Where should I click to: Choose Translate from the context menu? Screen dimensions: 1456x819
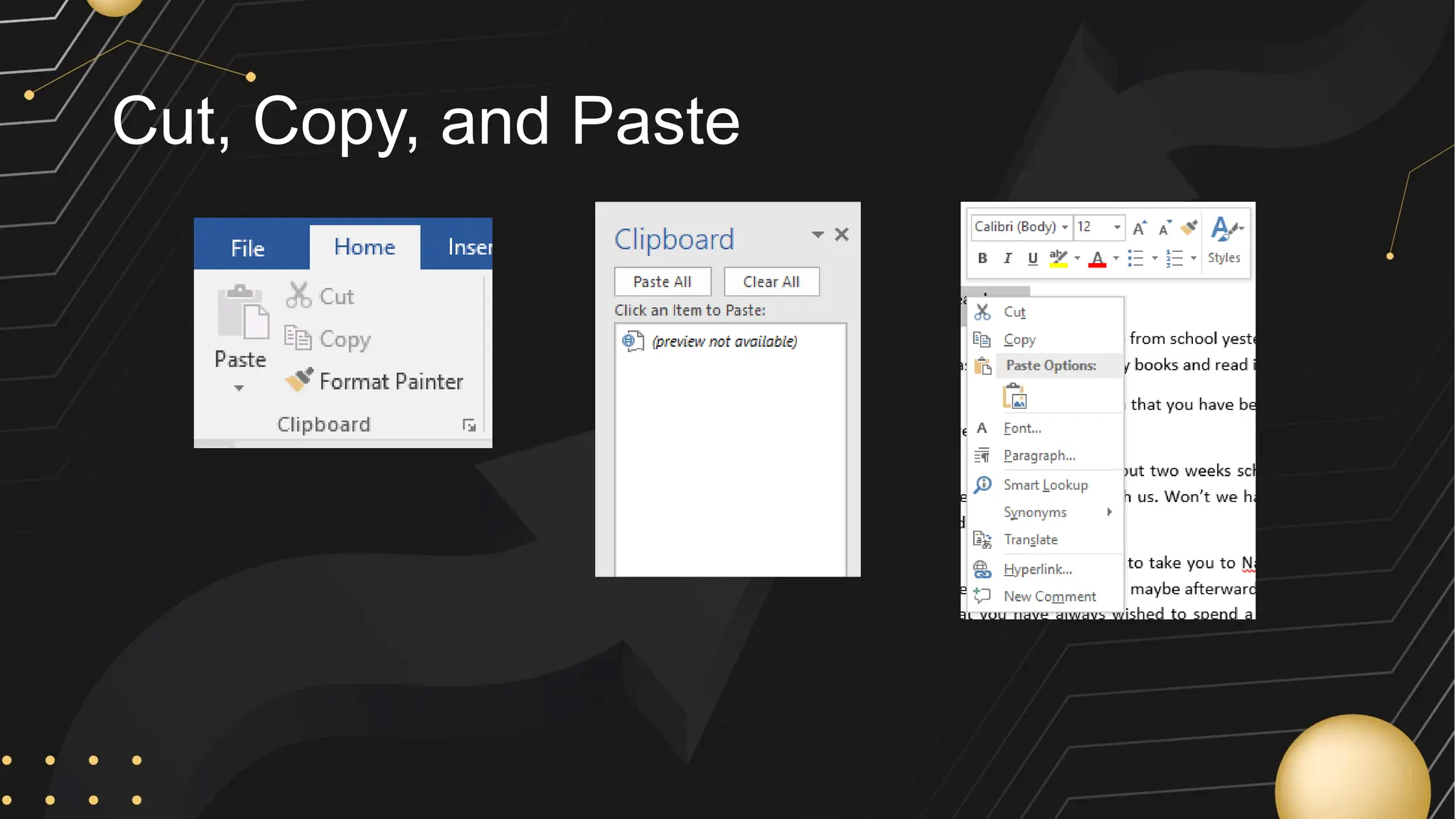1046,540
